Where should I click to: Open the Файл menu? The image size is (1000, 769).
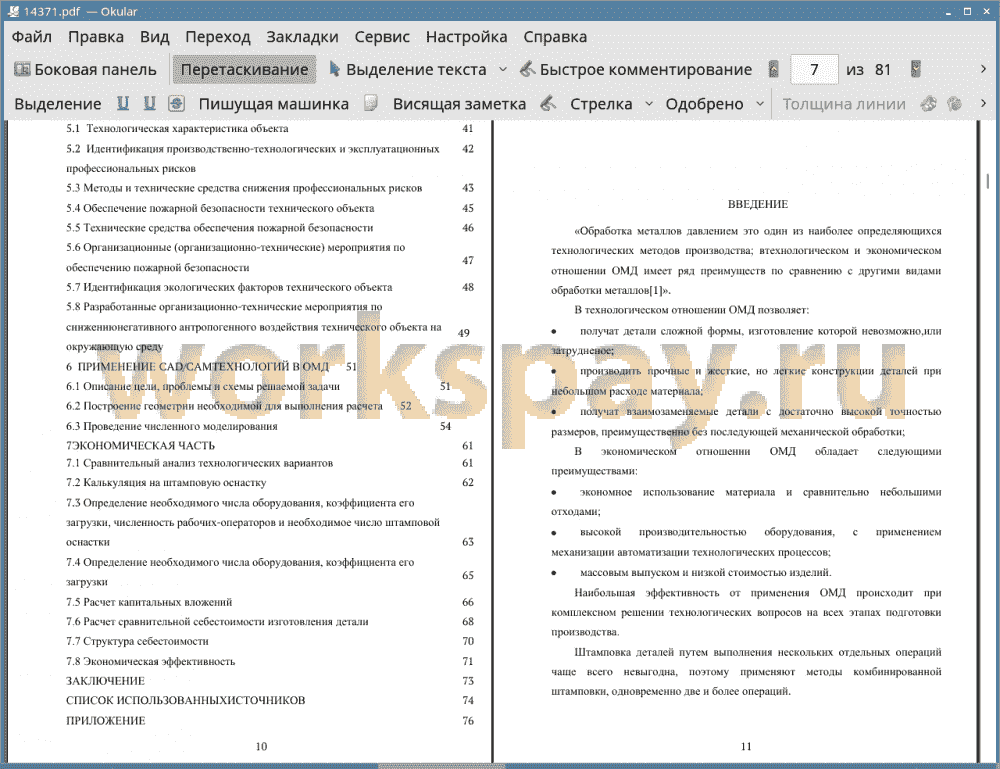point(32,37)
